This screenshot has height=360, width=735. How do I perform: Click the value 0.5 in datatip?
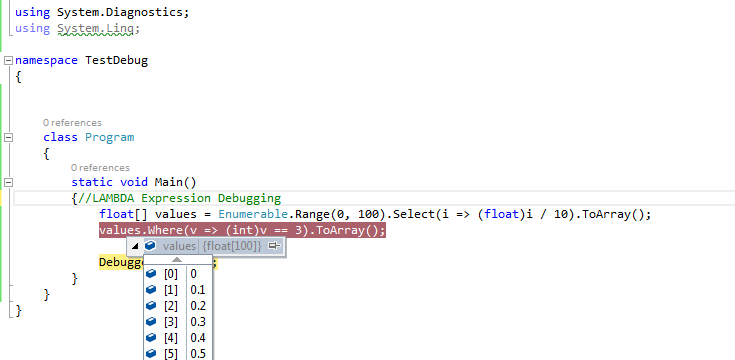click(198, 354)
